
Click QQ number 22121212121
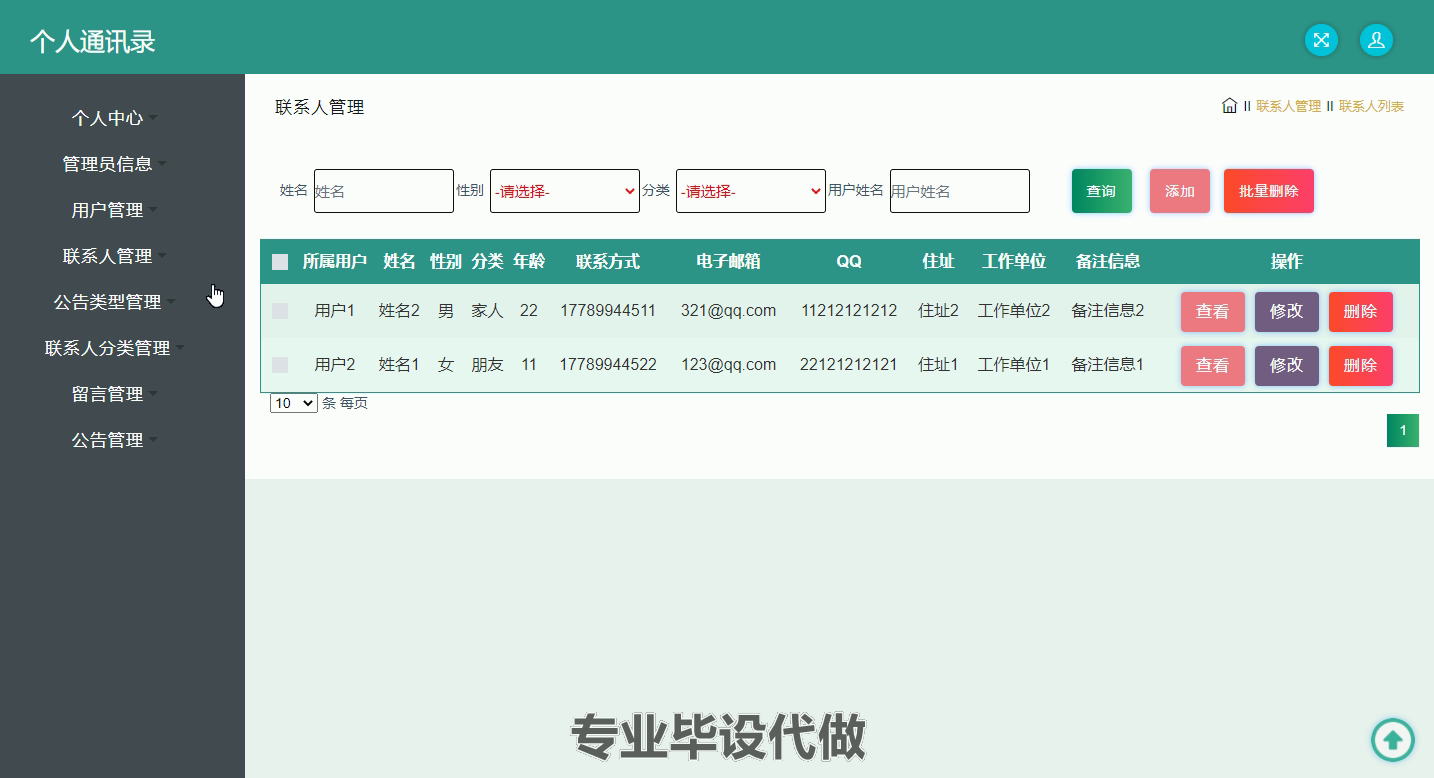tap(849, 365)
